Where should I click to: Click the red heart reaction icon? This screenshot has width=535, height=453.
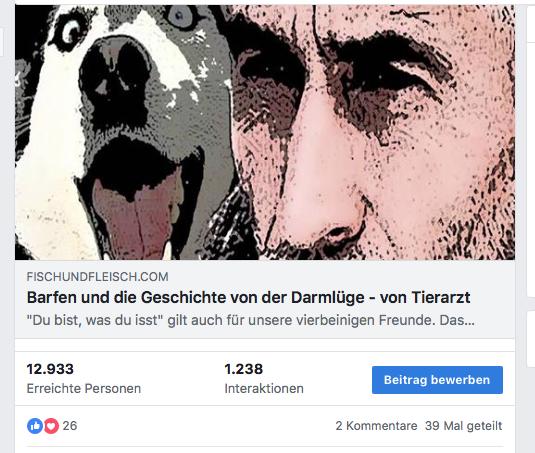click(51, 426)
